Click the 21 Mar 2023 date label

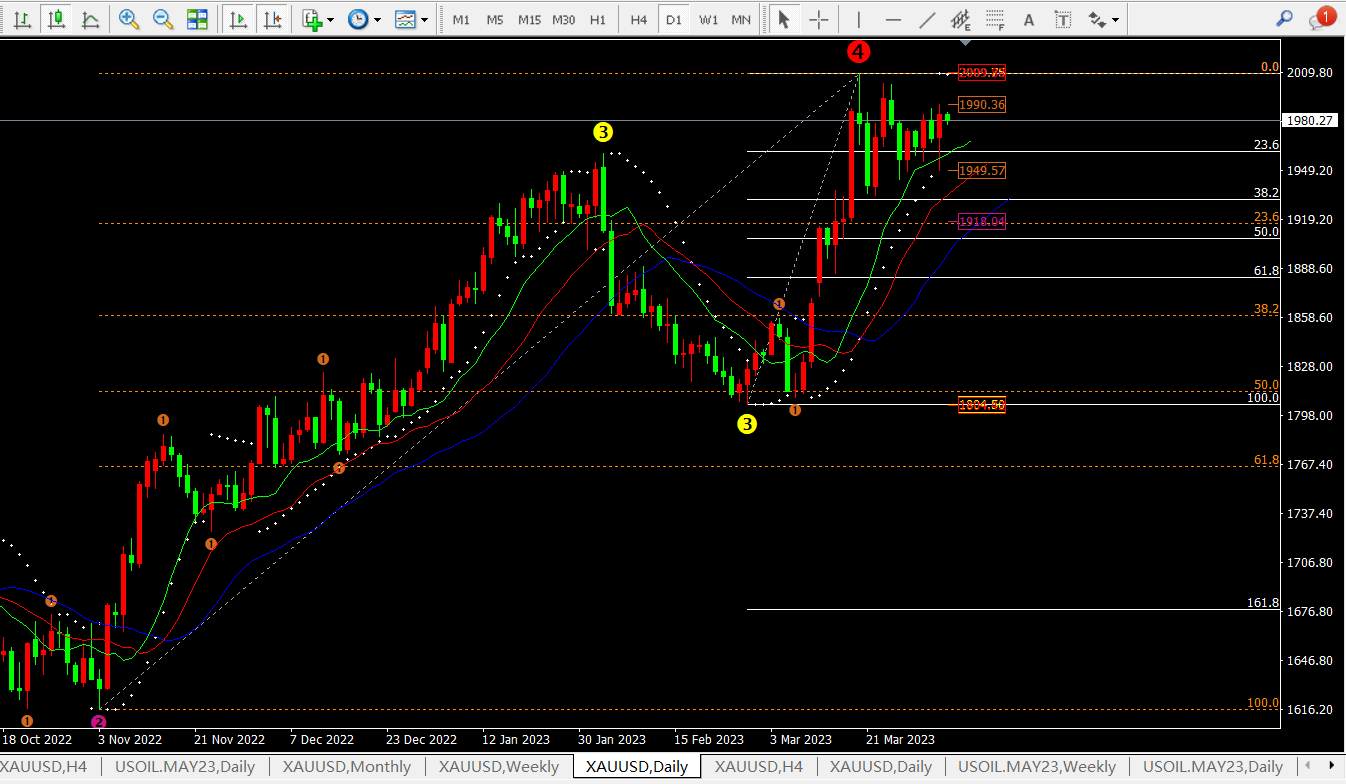[x=901, y=740]
